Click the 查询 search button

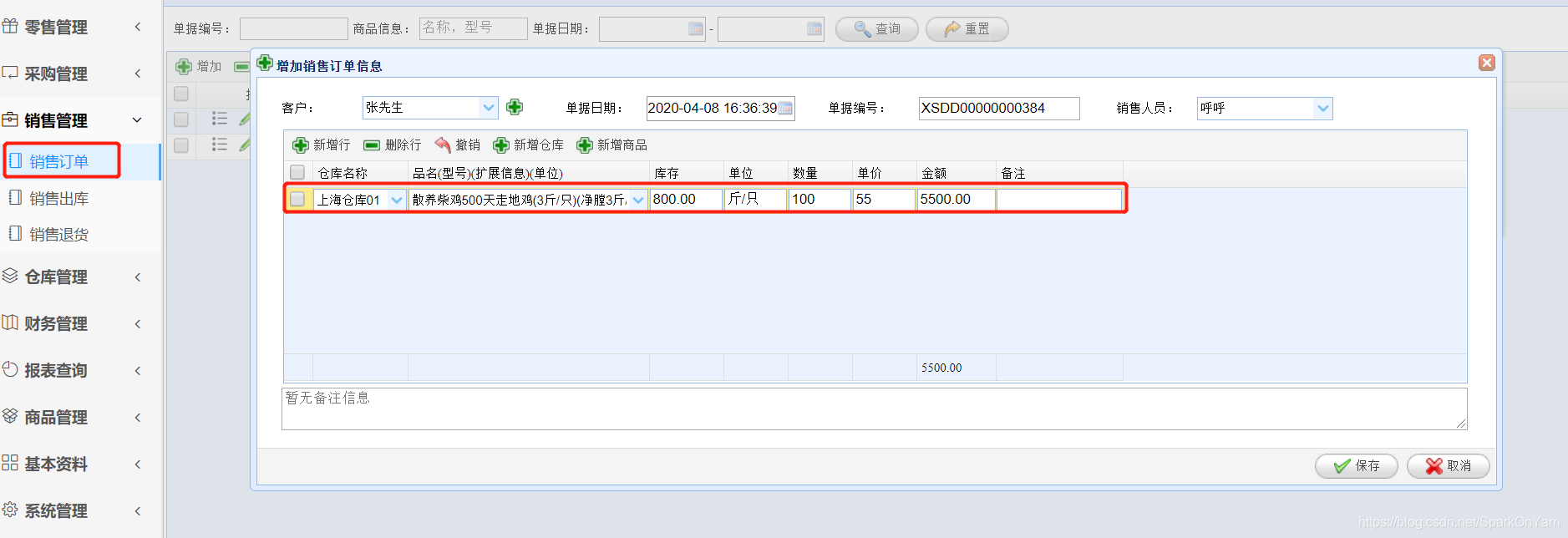[x=876, y=29]
